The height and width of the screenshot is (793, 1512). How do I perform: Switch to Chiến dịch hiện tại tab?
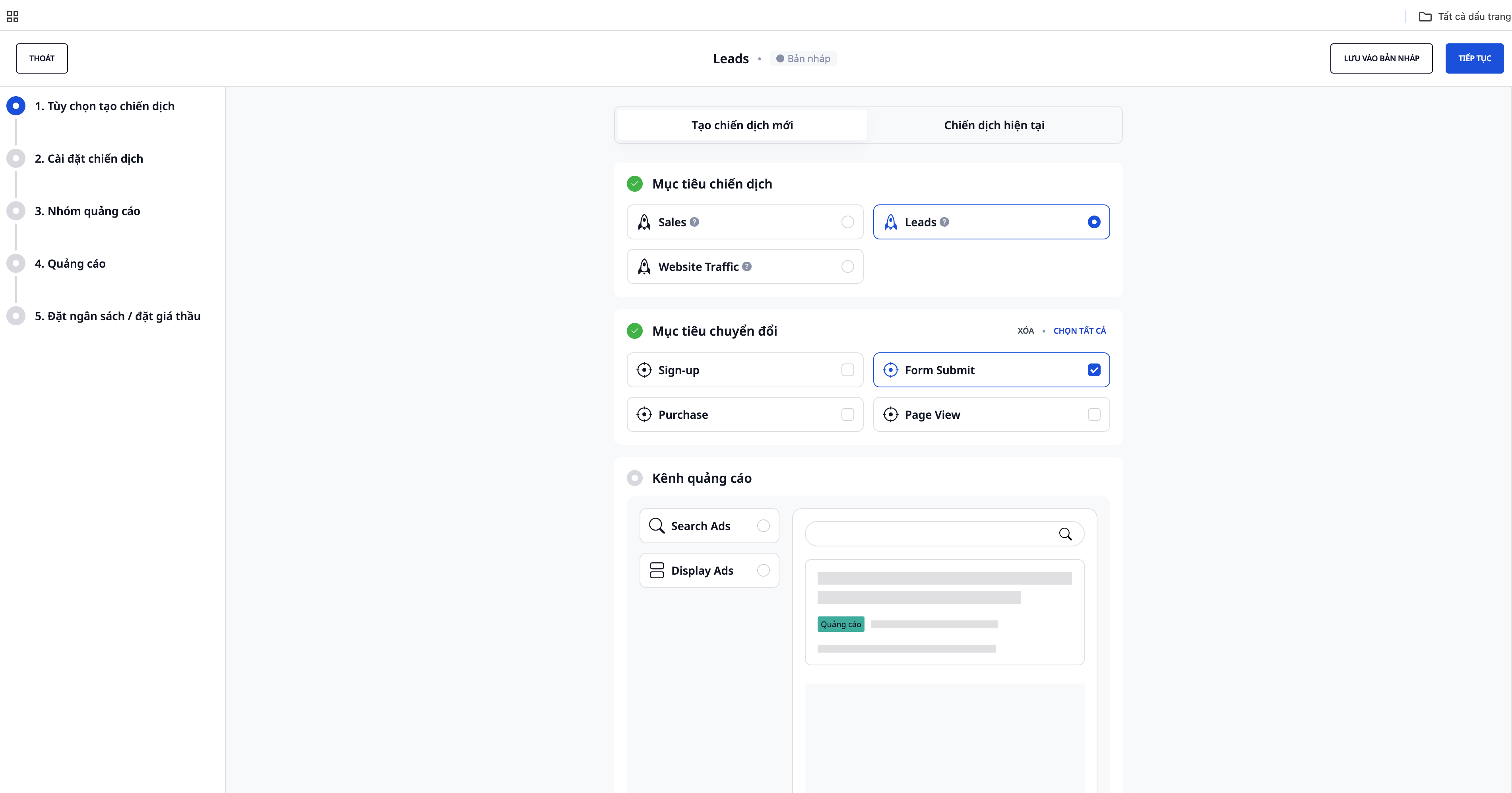click(x=994, y=125)
